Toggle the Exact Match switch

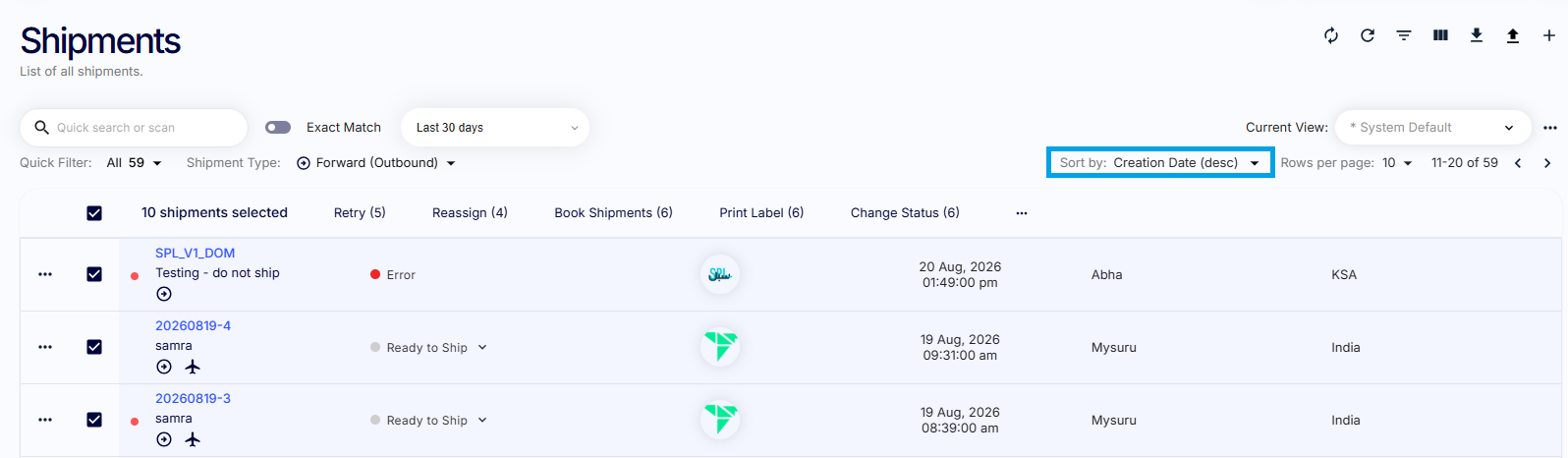tap(278, 128)
